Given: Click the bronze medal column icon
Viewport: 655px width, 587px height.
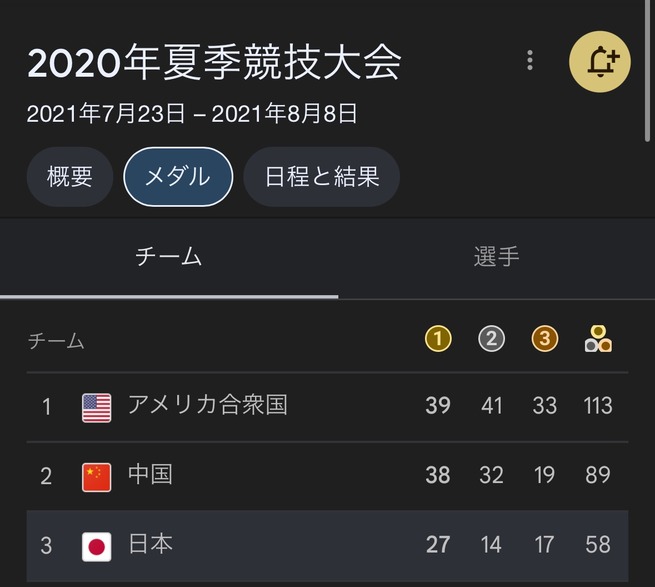Looking at the screenshot, I should [545, 338].
